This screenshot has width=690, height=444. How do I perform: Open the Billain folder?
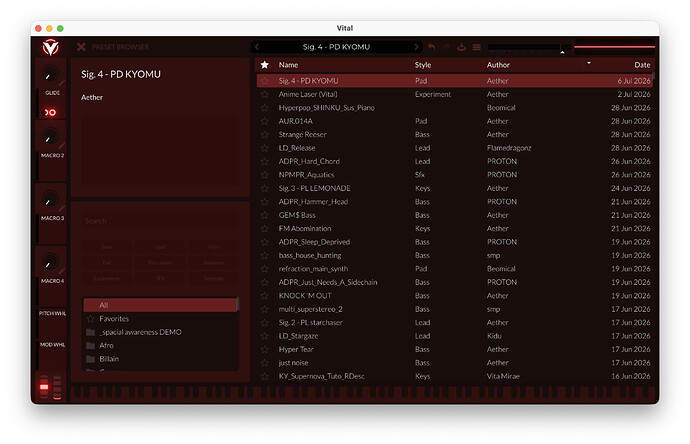160,359
